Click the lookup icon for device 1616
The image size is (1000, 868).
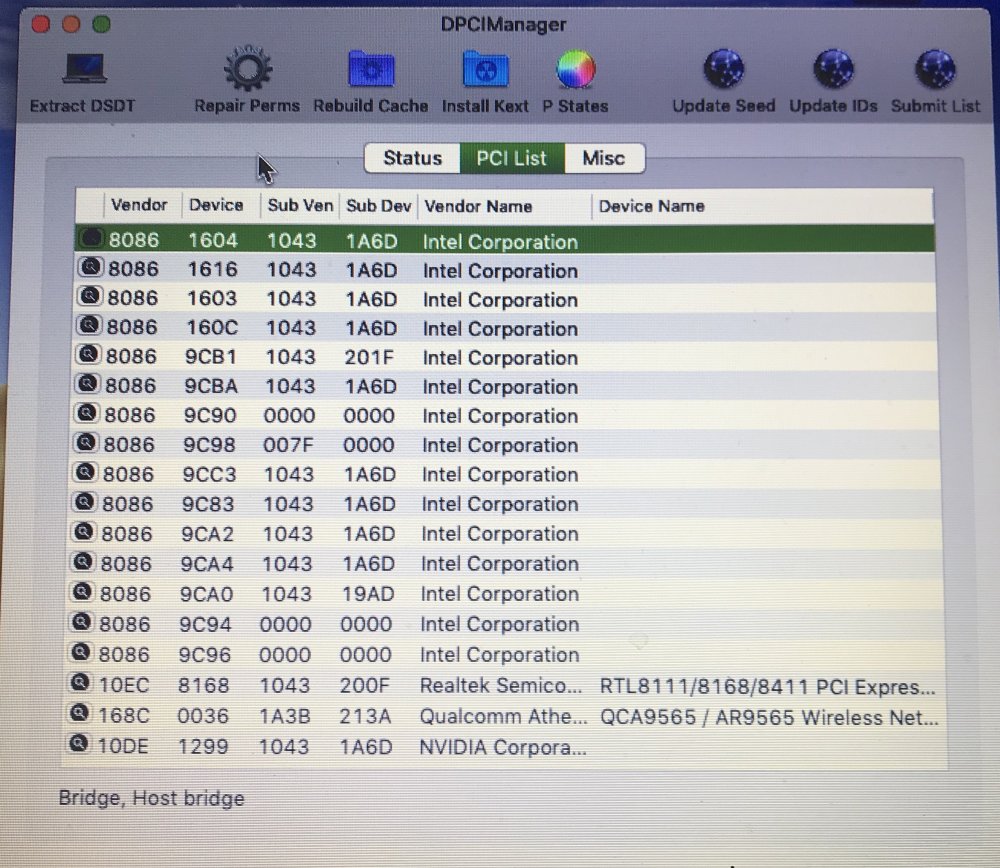[x=91, y=267]
